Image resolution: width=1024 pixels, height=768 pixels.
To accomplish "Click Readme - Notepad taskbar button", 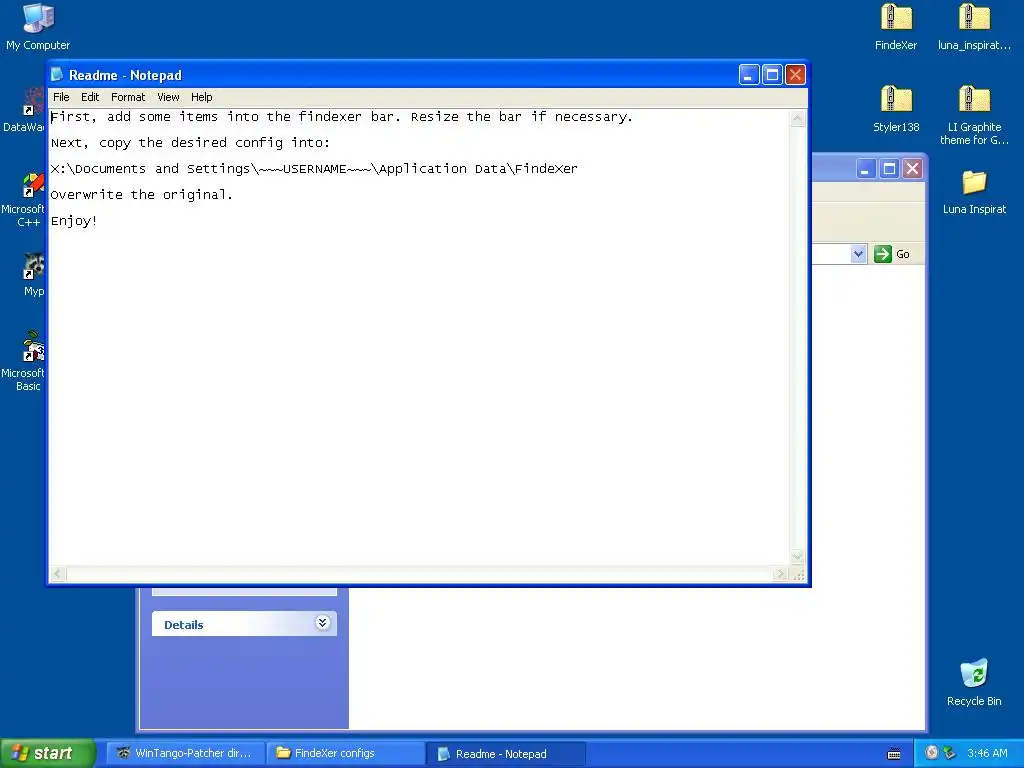I will [x=506, y=754].
